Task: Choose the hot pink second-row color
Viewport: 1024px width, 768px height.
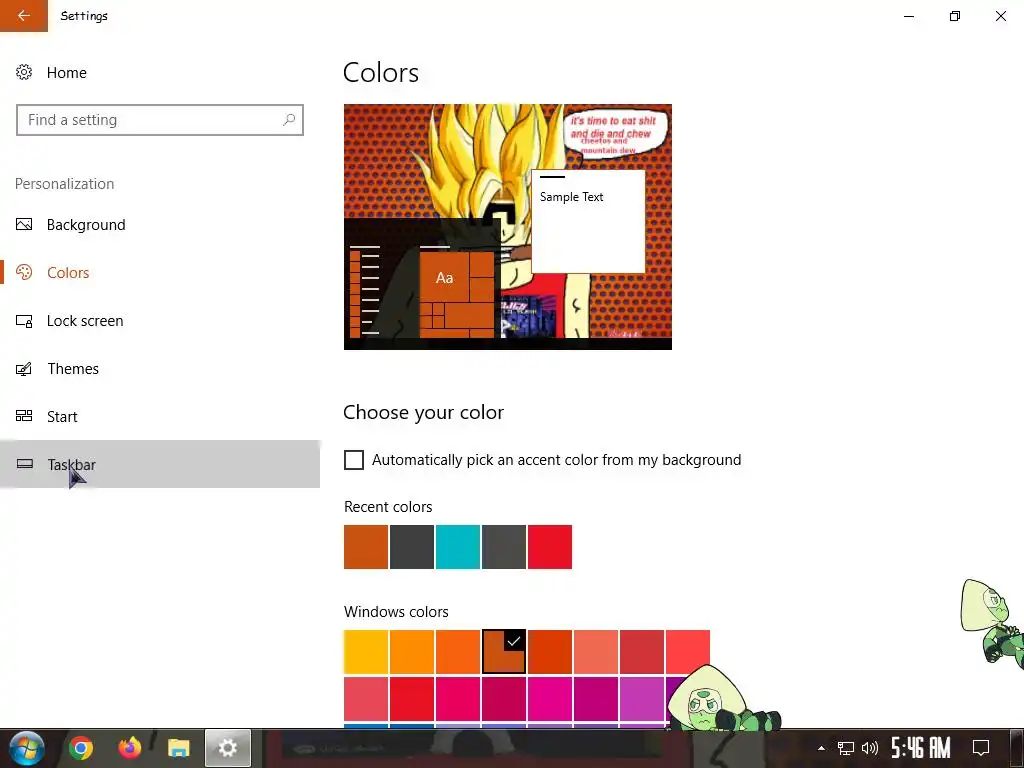Action: pyautogui.click(x=458, y=699)
